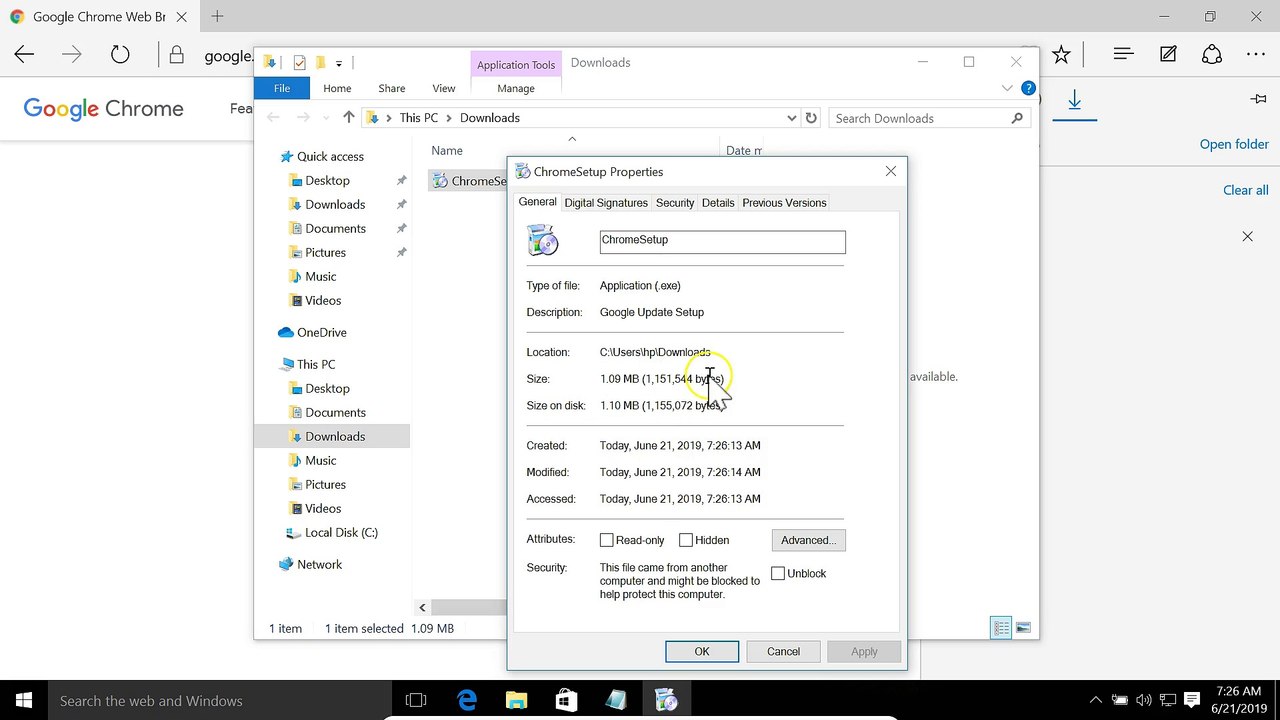Click the Search Downloads field

929,117
